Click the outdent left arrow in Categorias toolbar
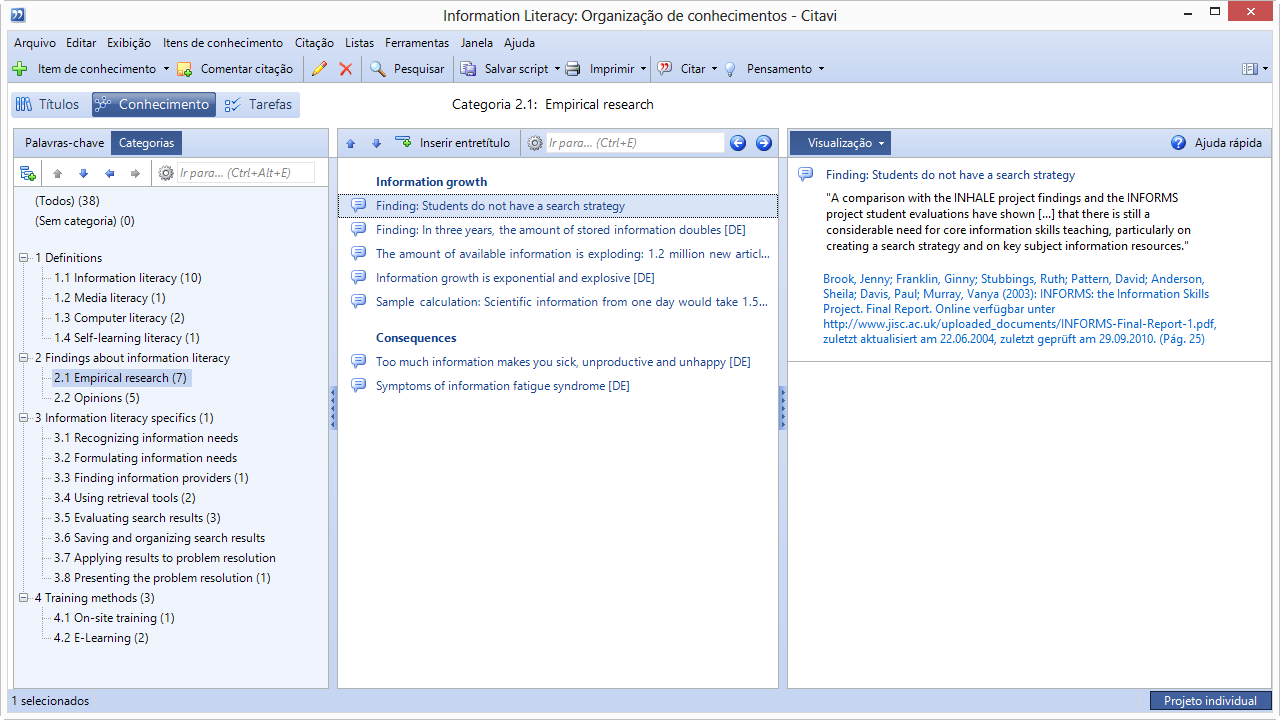The image size is (1280, 720). [x=109, y=173]
